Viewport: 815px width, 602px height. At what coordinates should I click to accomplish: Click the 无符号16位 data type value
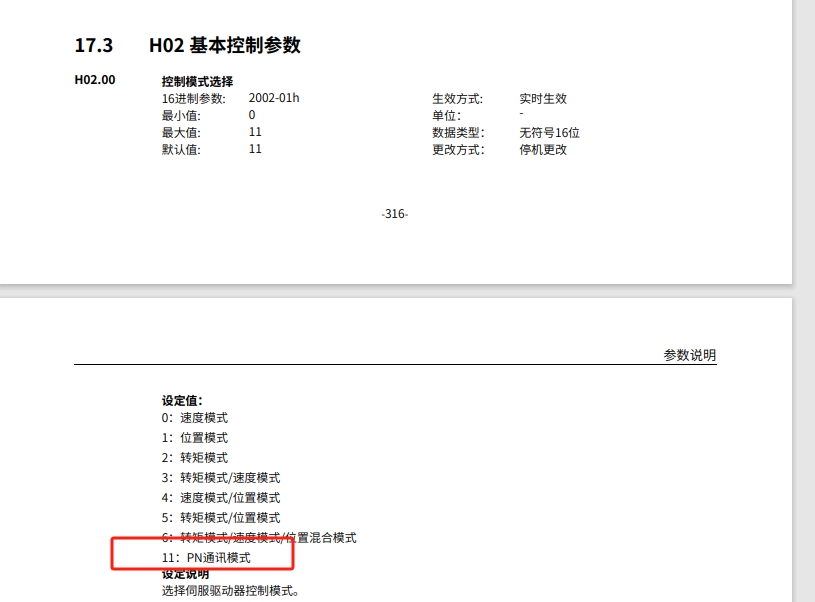click(549, 132)
